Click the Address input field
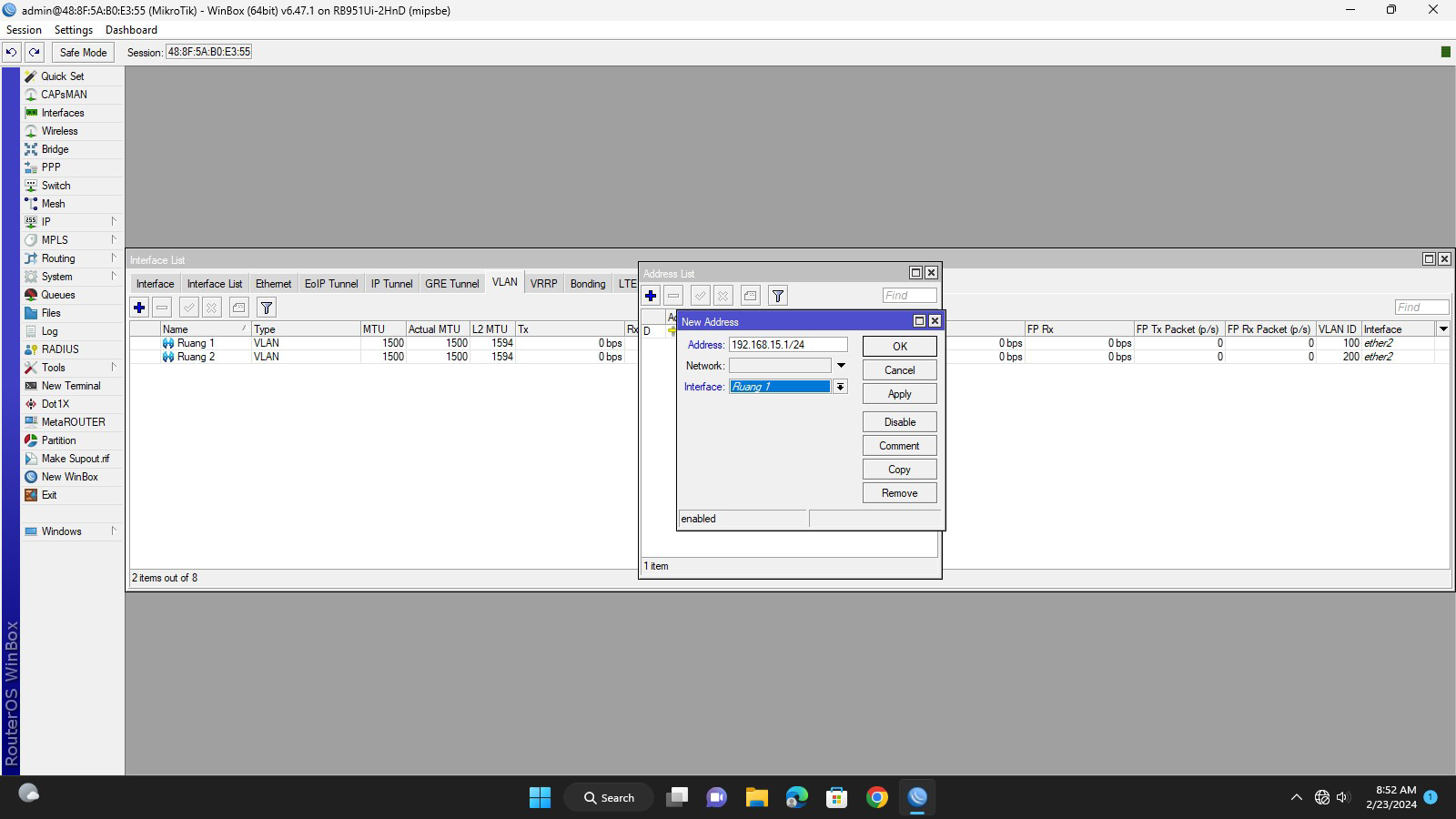The image size is (1456, 819). 788,345
